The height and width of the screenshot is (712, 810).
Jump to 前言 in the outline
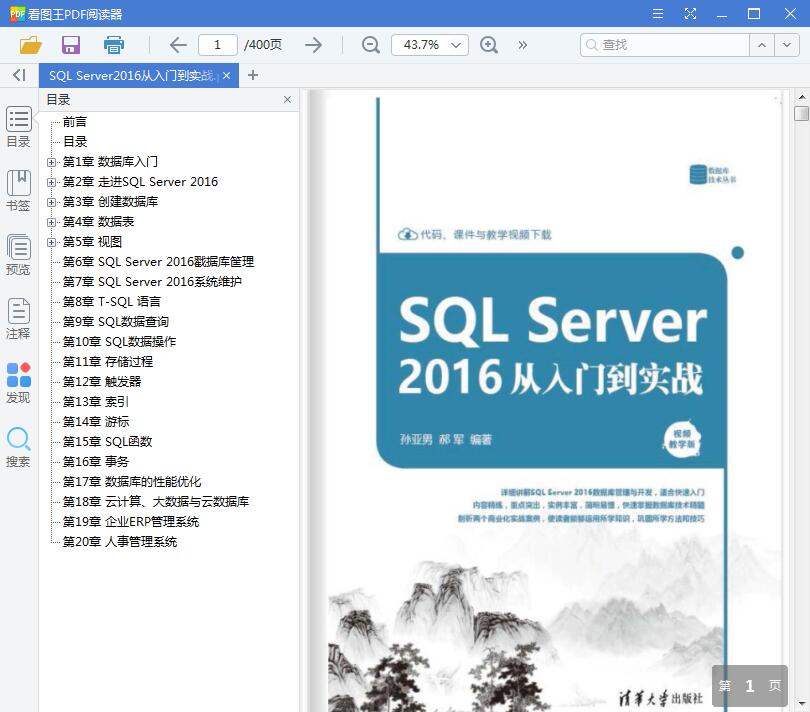coord(75,122)
